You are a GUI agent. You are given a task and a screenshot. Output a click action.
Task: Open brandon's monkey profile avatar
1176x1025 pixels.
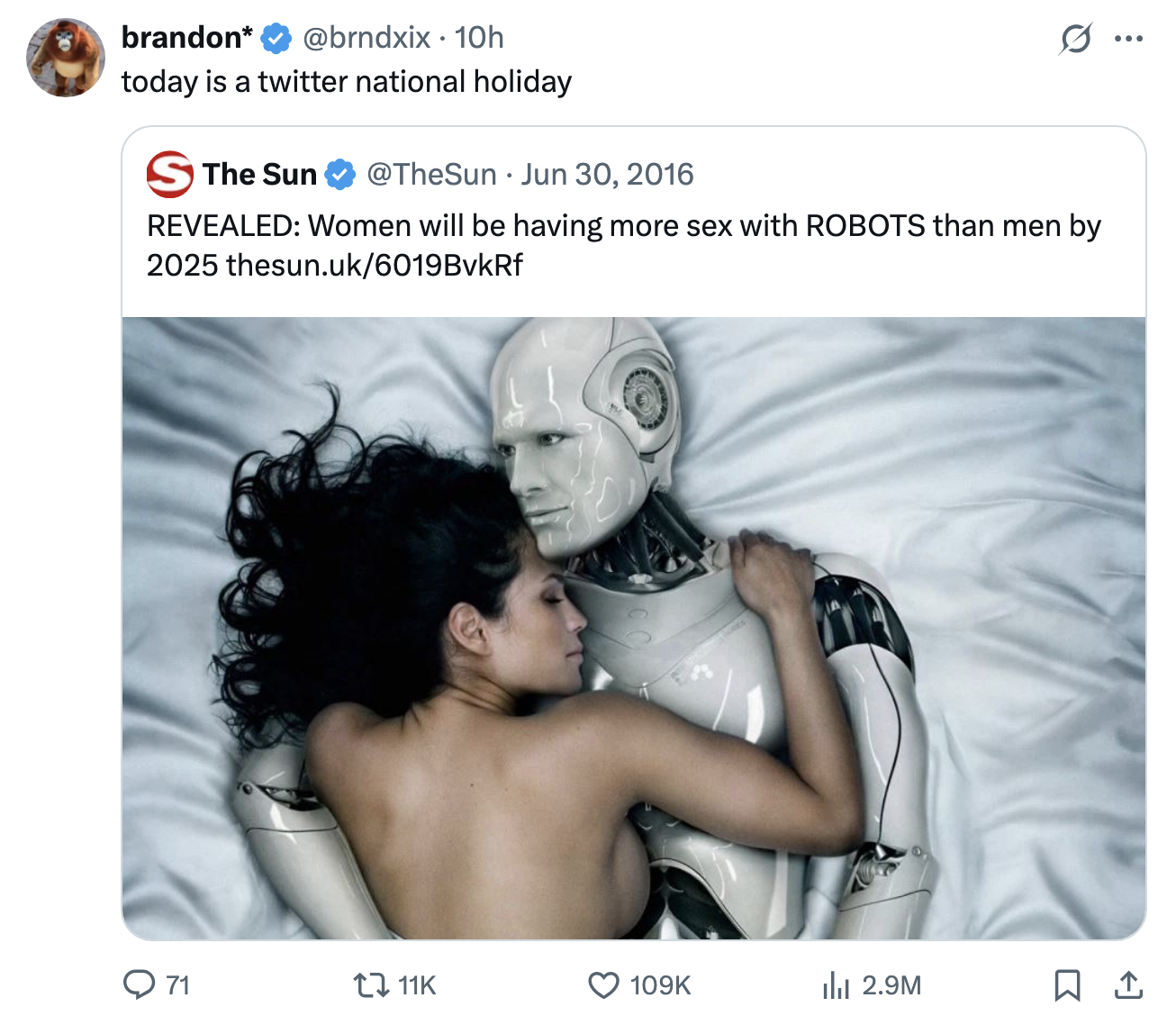pyautogui.click(x=66, y=58)
